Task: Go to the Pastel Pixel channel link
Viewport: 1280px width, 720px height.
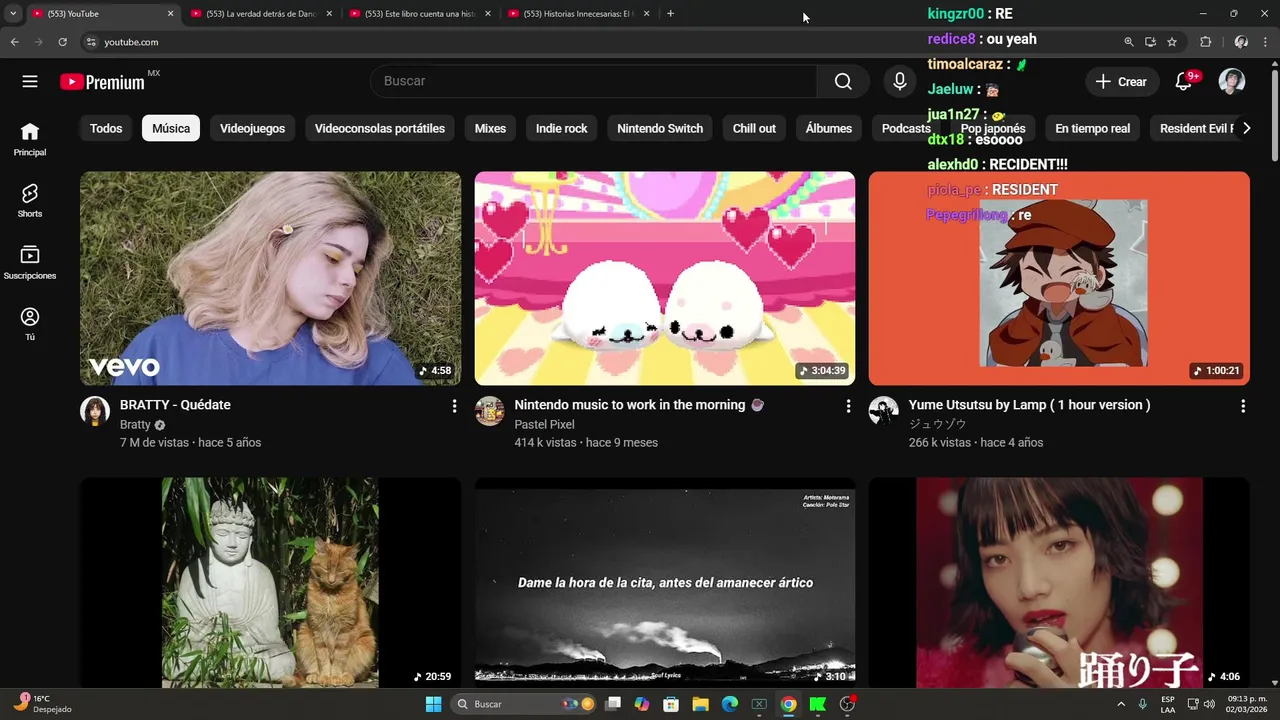Action: coord(544,425)
